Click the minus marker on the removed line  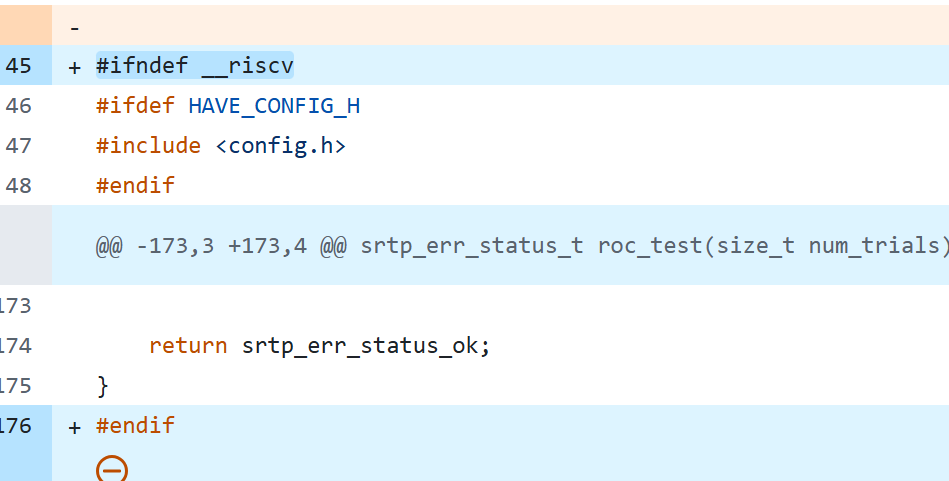(x=75, y=26)
